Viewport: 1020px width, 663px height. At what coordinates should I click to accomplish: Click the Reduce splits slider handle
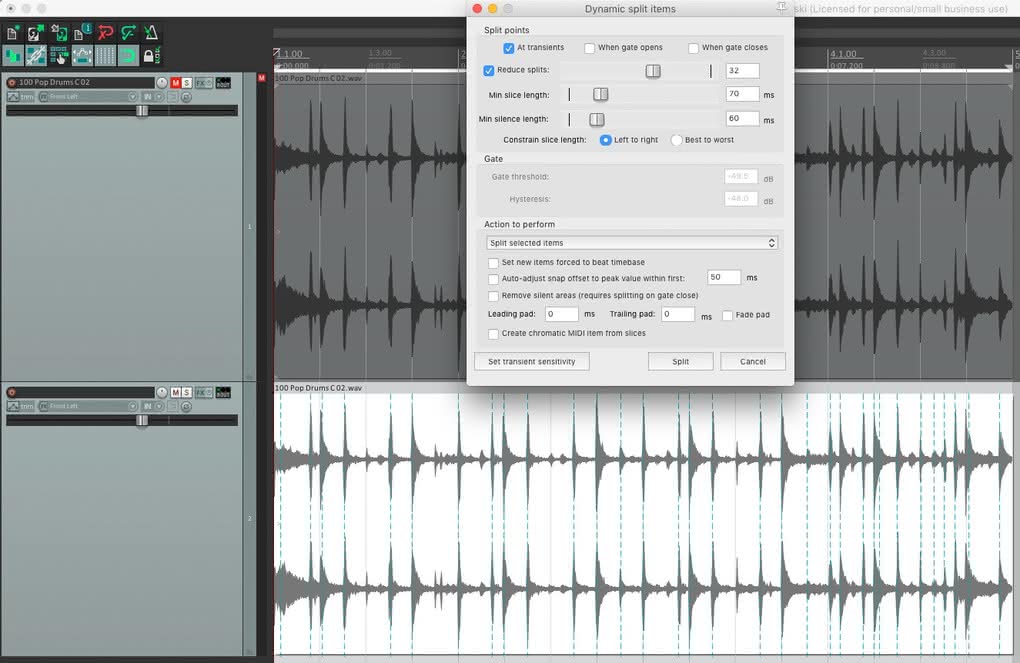click(x=653, y=71)
